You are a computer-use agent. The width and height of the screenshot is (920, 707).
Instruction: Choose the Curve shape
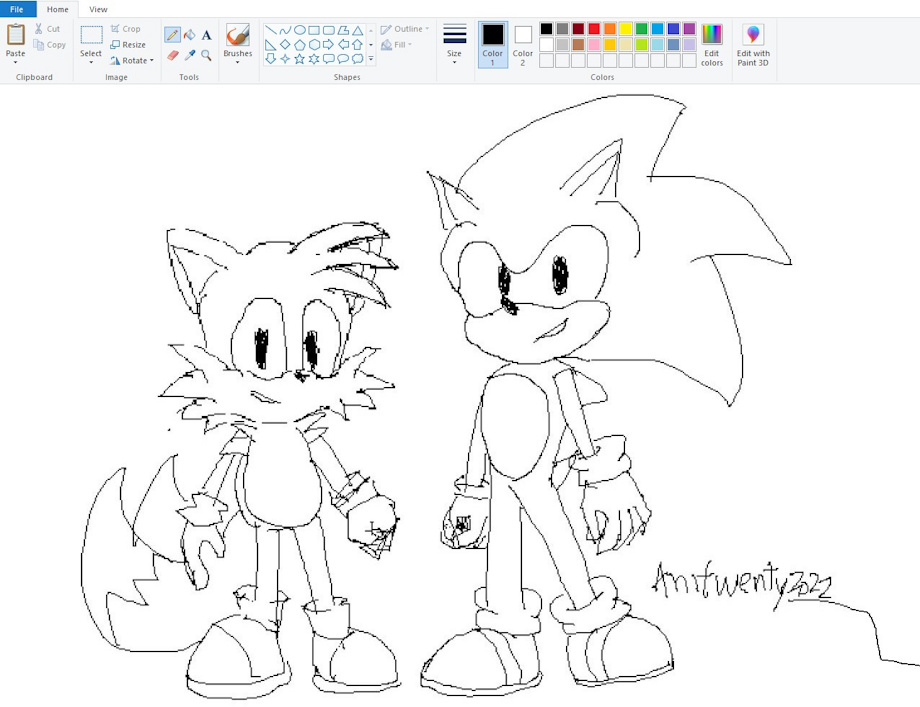point(285,30)
